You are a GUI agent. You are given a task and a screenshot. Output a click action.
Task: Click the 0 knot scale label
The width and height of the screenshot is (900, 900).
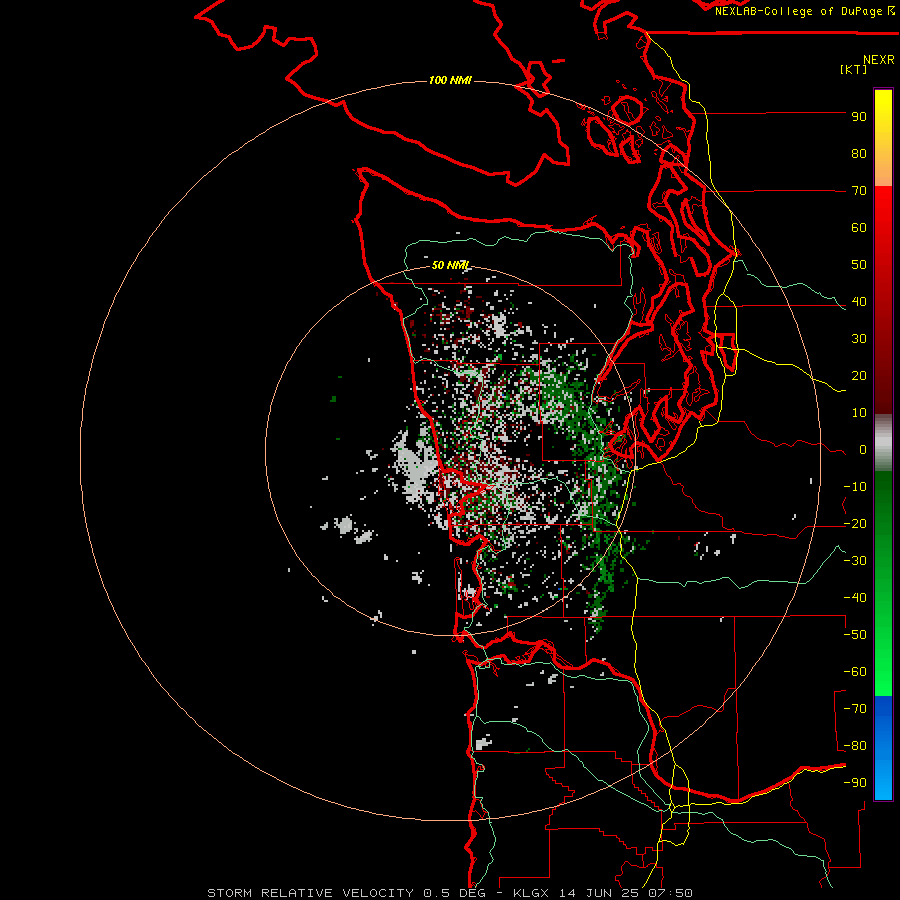(x=863, y=450)
